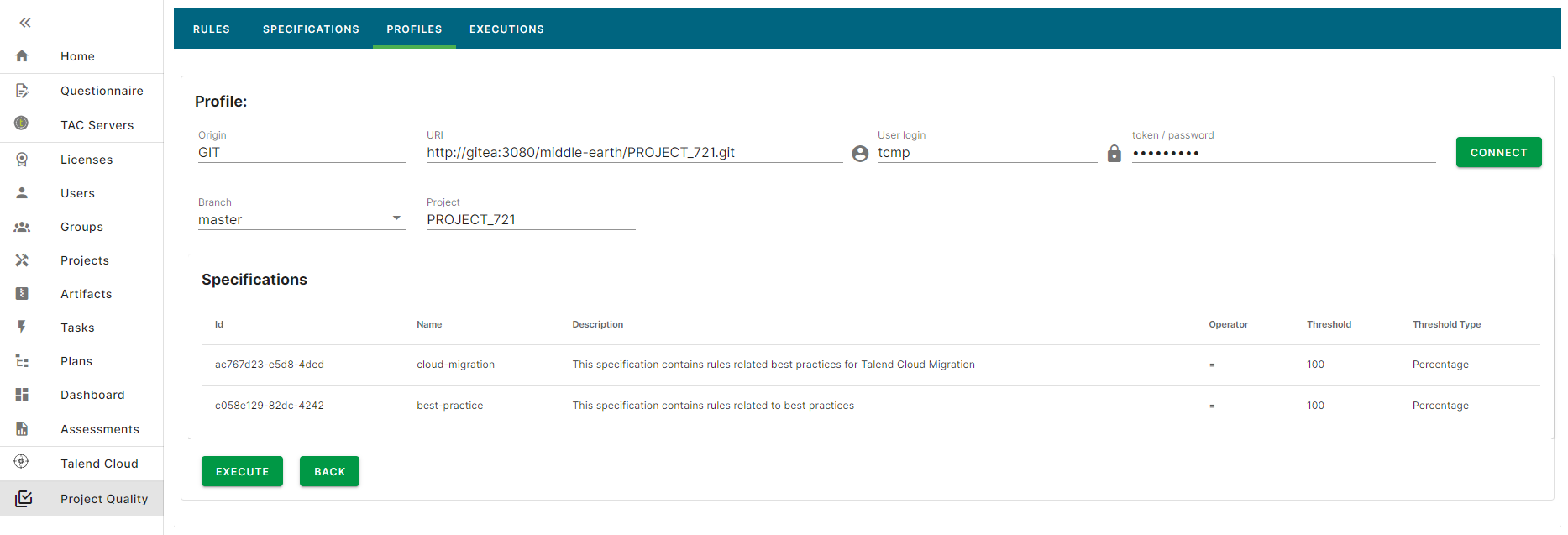Click the Home house icon

tap(22, 56)
